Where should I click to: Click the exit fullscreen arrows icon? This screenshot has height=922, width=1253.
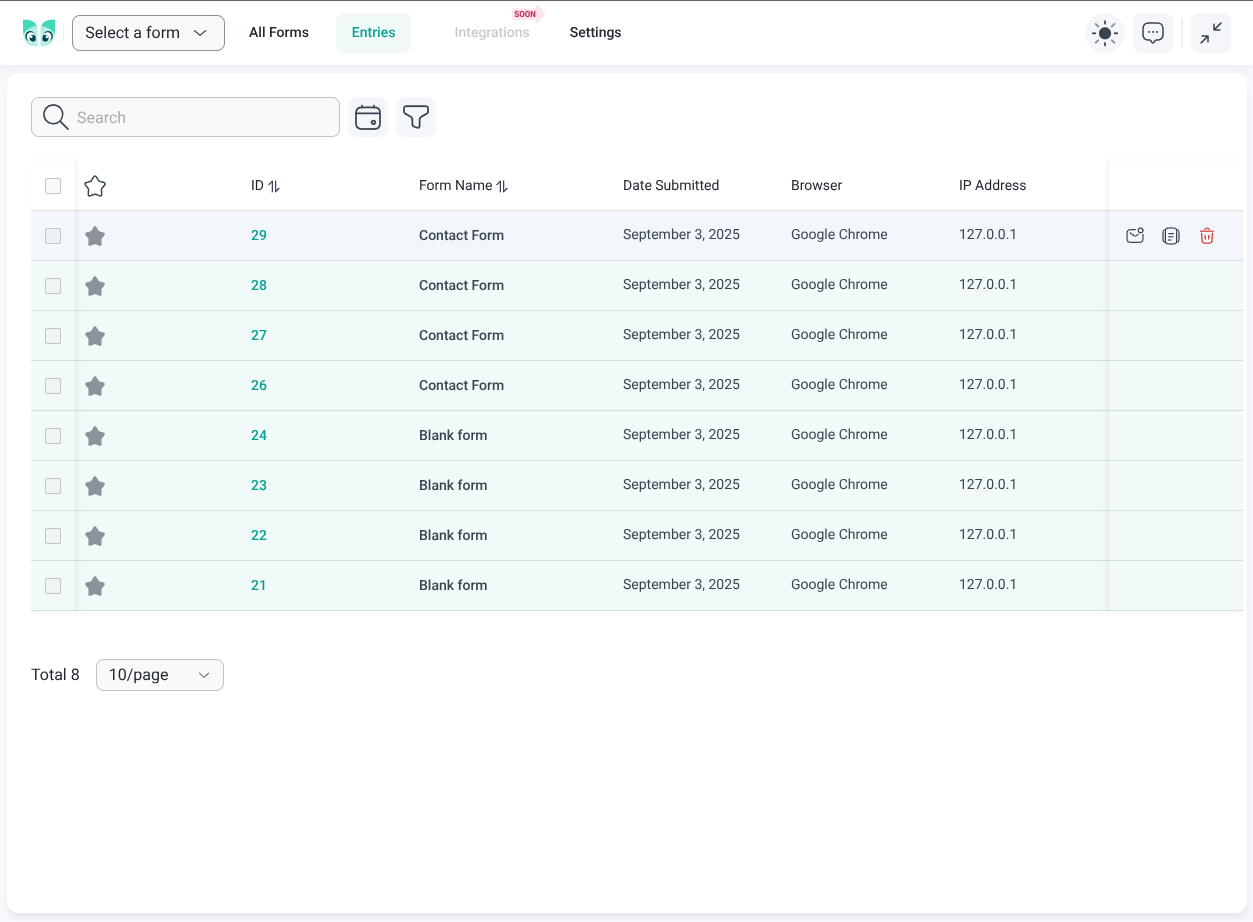coord(1211,33)
